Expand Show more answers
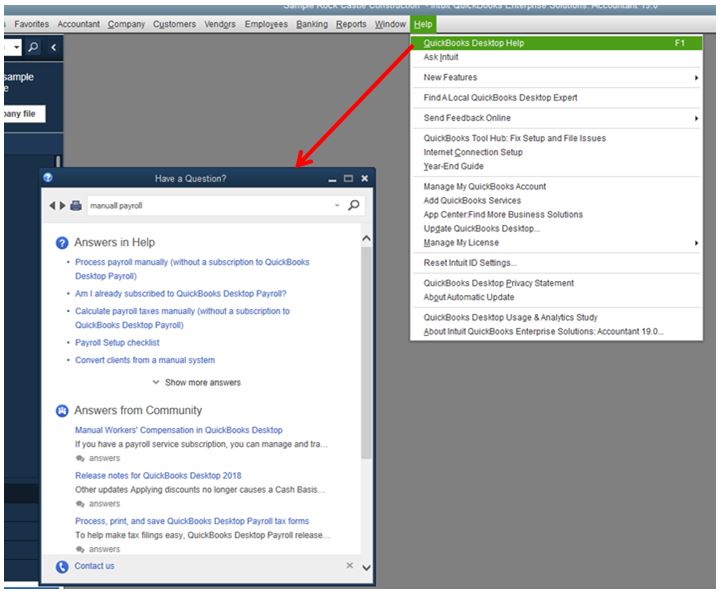This screenshot has width=721, height=597. pos(197,382)
